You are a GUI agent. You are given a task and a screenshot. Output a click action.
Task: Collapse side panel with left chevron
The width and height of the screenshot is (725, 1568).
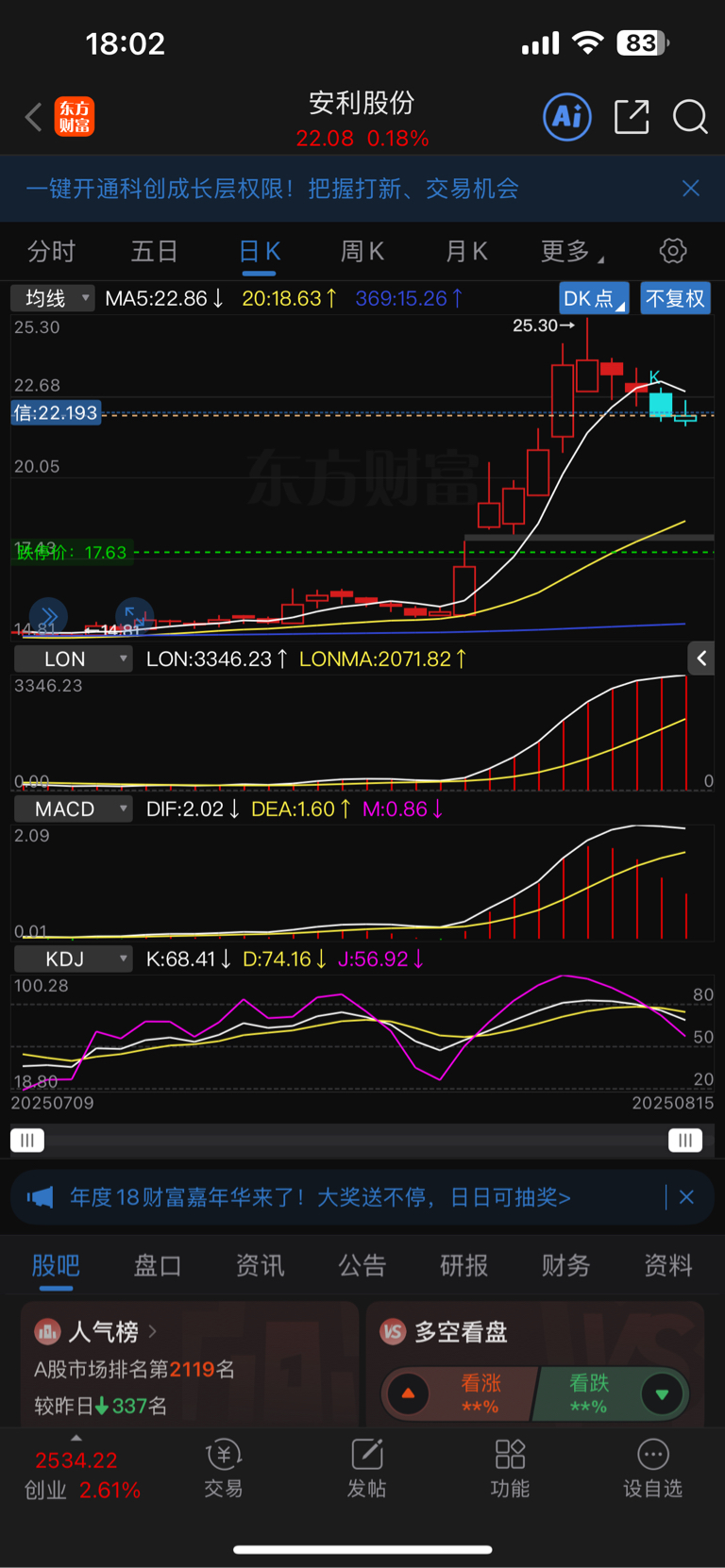[x=701, y=659]
